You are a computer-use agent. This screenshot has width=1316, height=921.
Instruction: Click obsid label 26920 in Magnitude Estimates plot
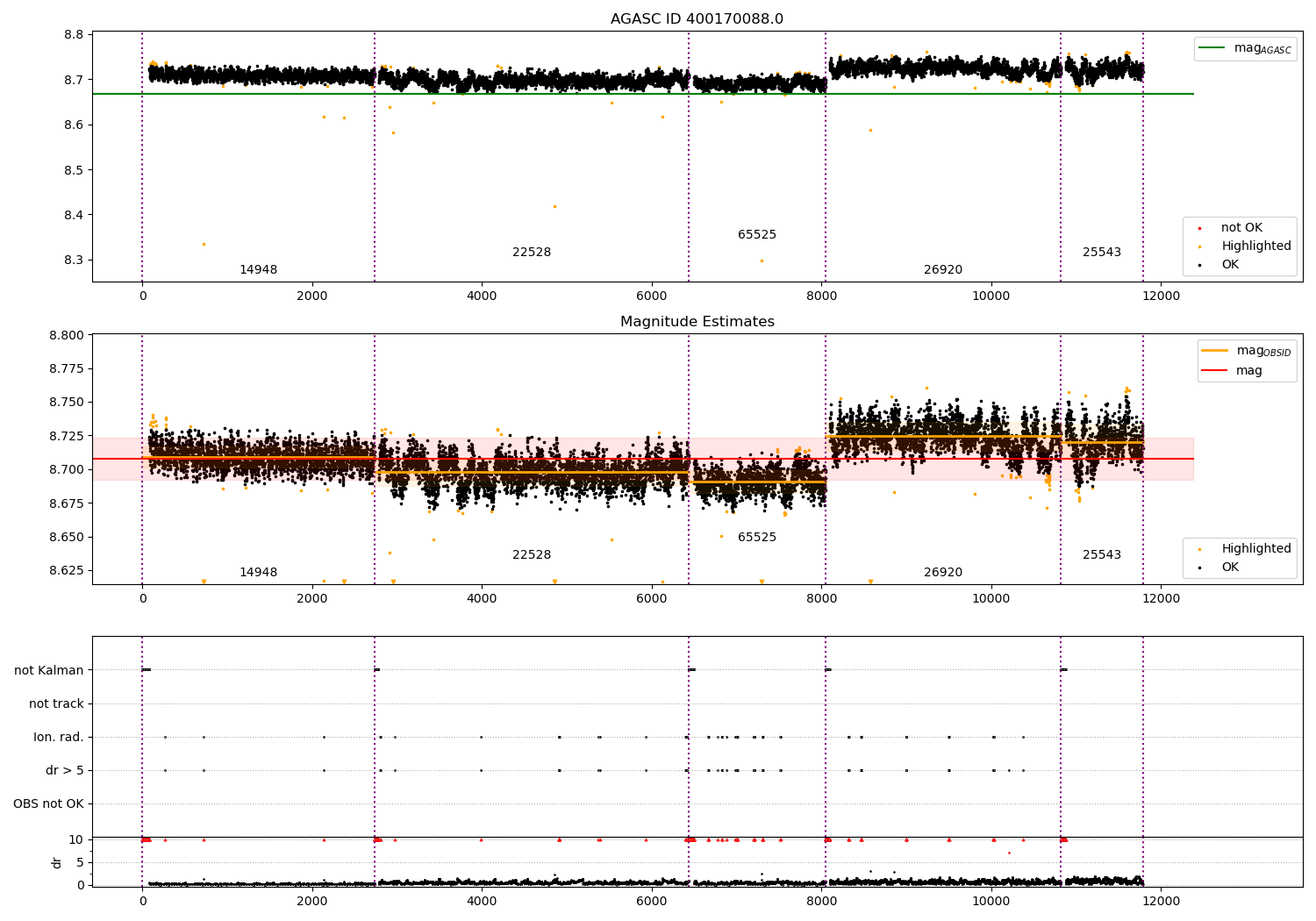tap(943, 573)
